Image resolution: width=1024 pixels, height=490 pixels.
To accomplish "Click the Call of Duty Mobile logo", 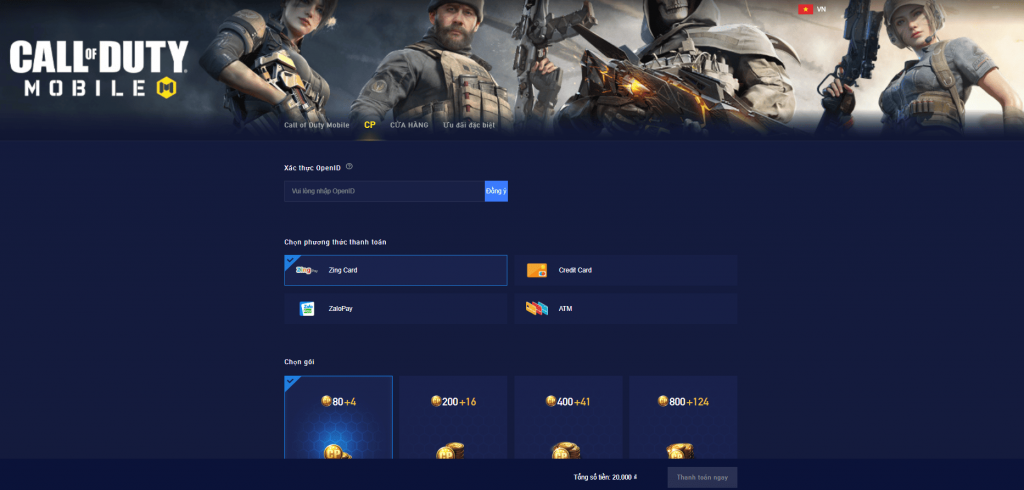I will pos(99,68).
